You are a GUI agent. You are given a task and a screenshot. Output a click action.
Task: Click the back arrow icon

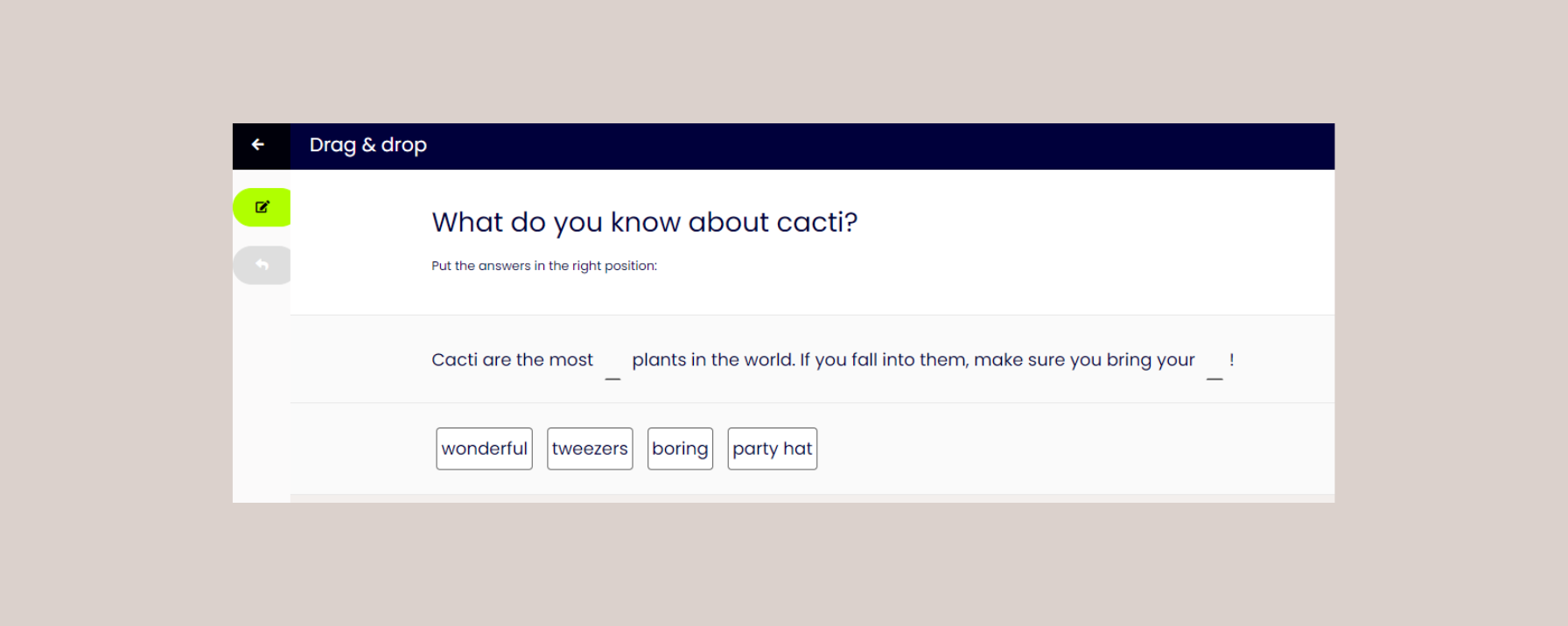[258, 145]
